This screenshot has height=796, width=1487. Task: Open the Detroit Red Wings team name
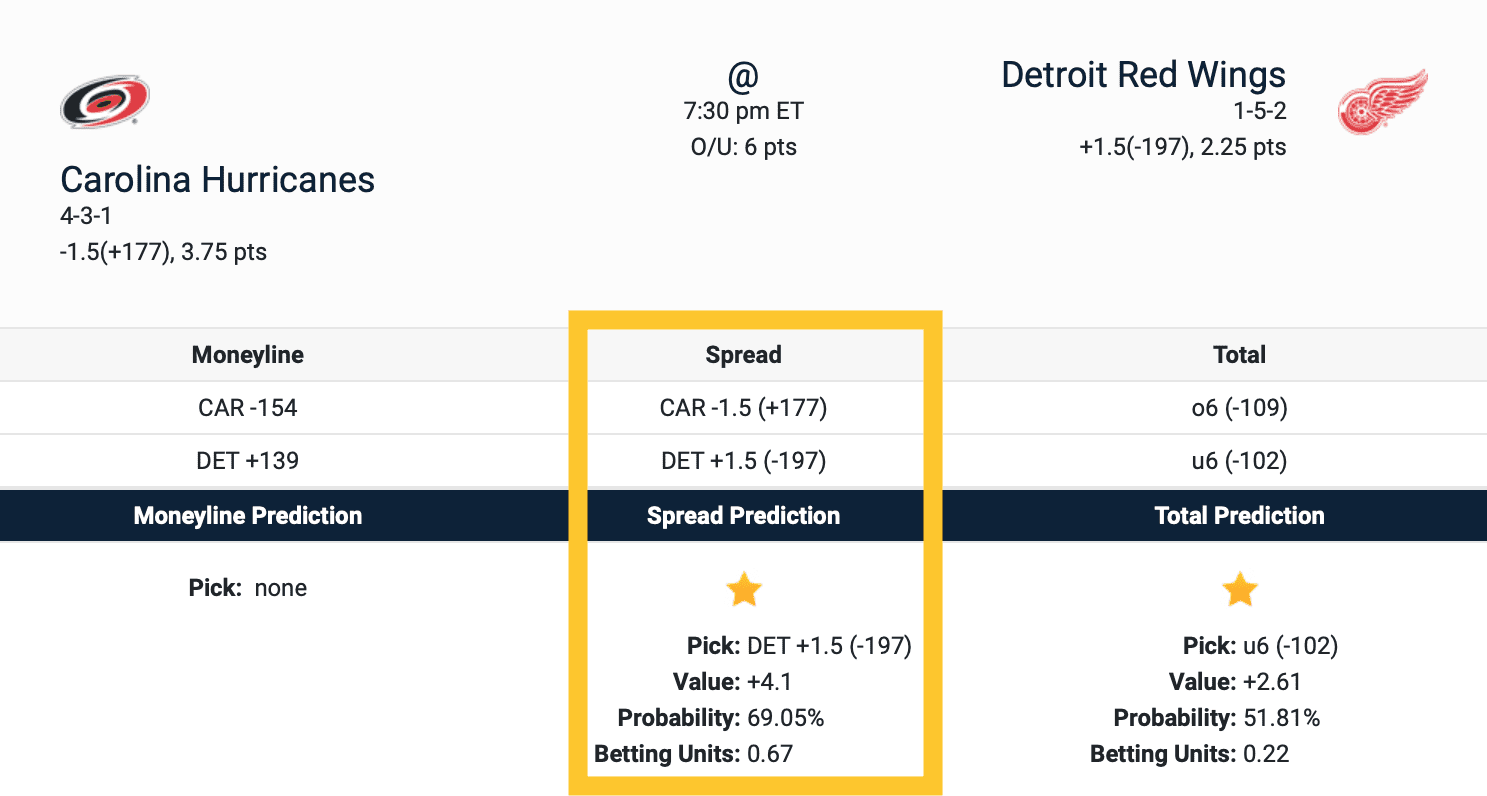(1143, 75)
